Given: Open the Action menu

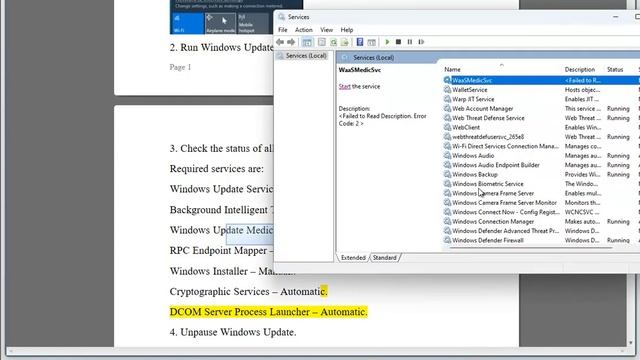Looking at the screenshot, I should (304, 30).
